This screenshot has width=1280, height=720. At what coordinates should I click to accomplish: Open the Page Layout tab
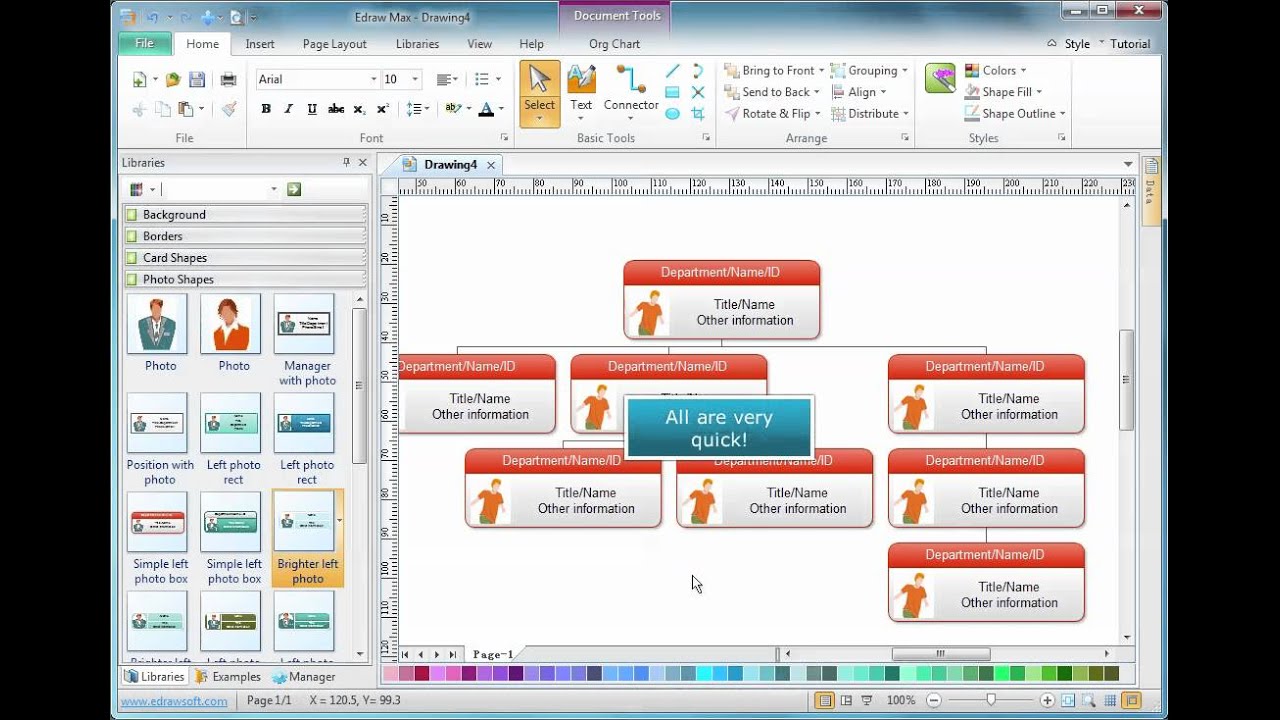[334, 44]
